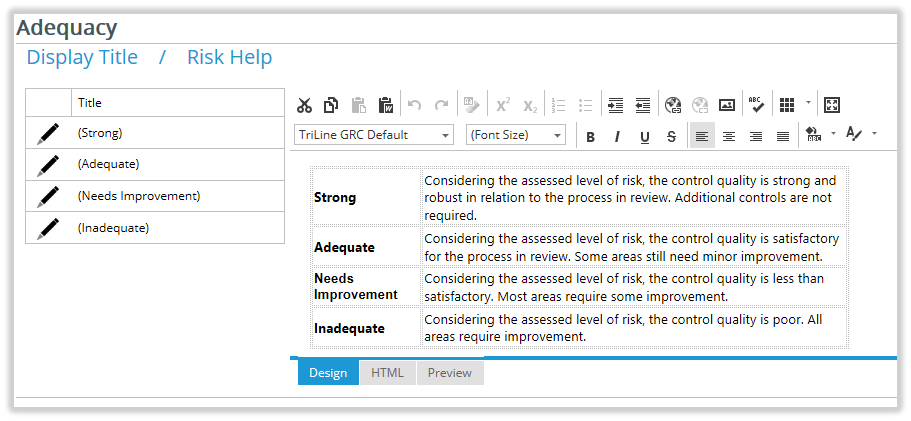Insert a numbered list
The width and height of the screenshot is (911, 421).
[x=558, y=105]
